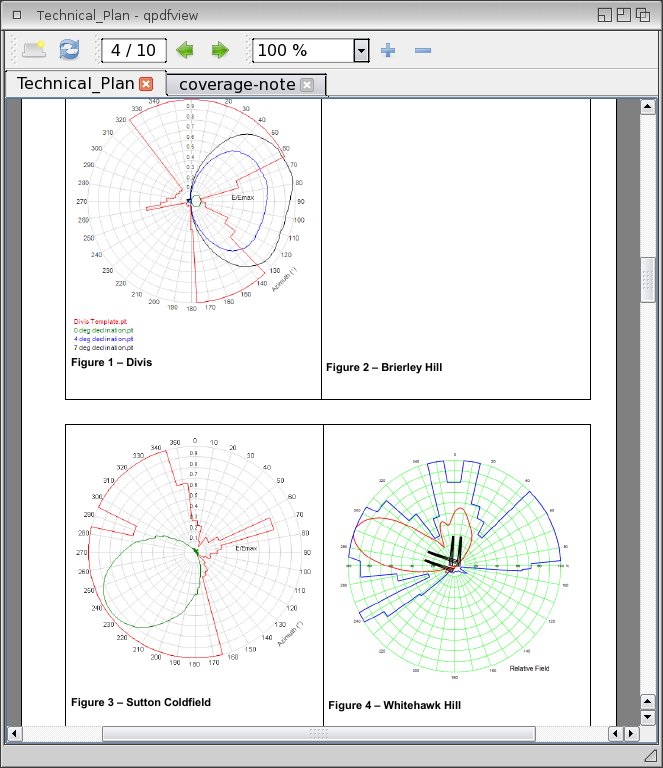Click the 100 % zoom text field
The image size is (663, 768).
coord(302,50)
